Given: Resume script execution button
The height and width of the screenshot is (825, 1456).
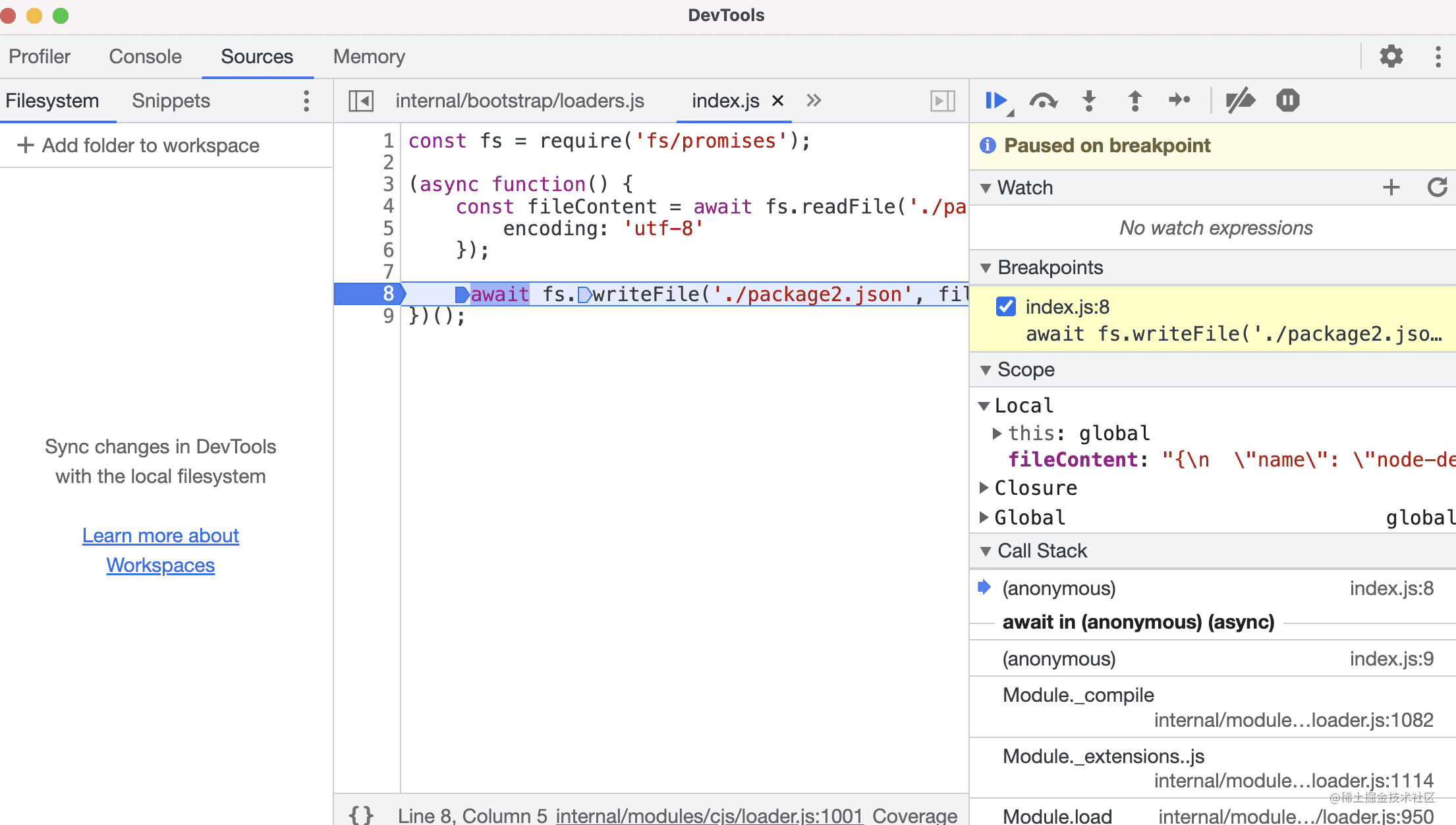Looking at the screenshot, I should [995, 101].
